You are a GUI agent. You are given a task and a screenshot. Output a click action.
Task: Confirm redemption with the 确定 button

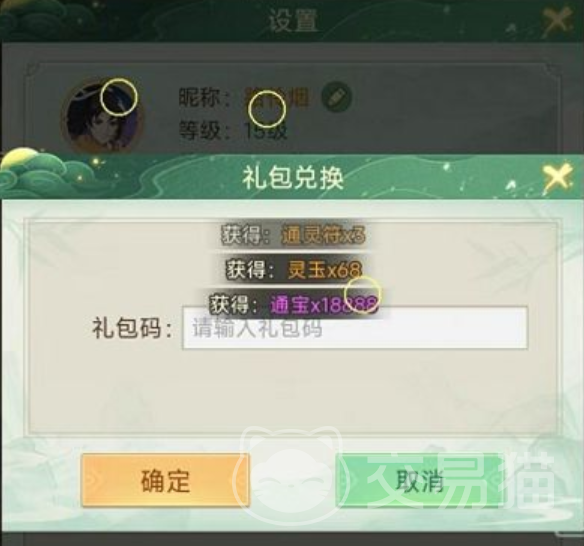(165, 480)
